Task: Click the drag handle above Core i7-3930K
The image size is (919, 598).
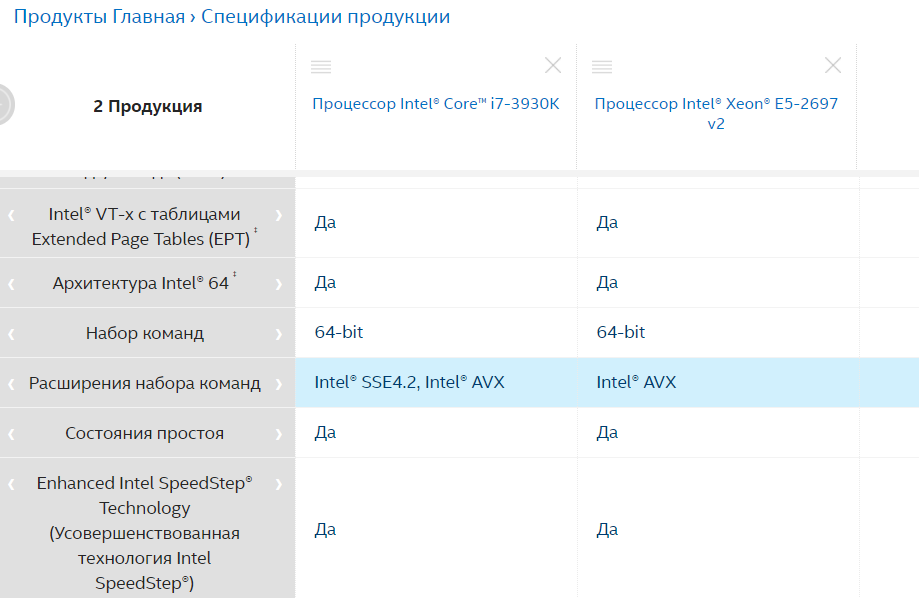Action: click(321, 67)
